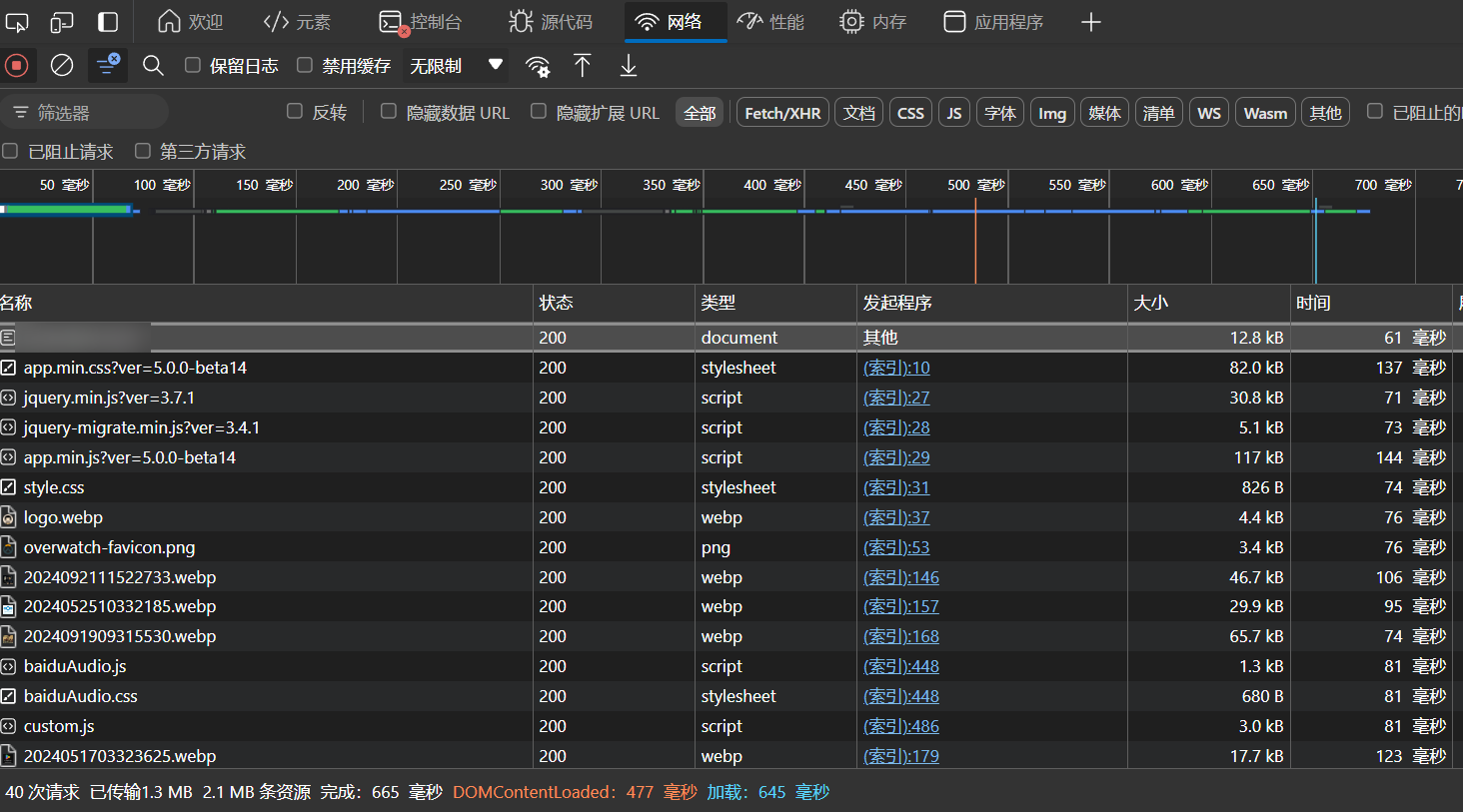Open initiator link (索引):179
This screenshot has width=1463, height=812.
click(x=901, y=756)
